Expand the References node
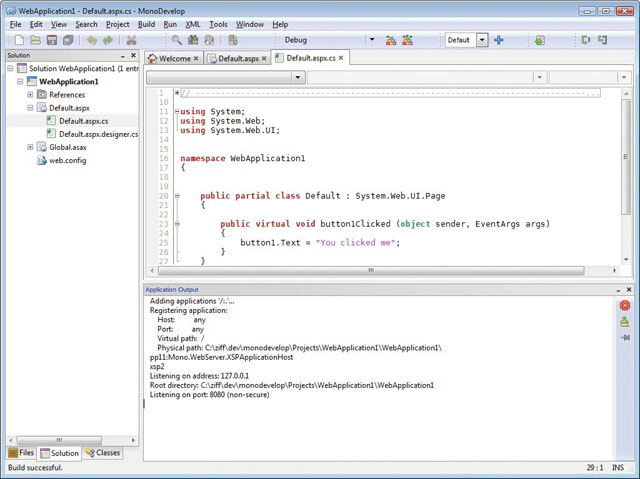This screenshot has width=640, height=479. click(x=30, y=95)
